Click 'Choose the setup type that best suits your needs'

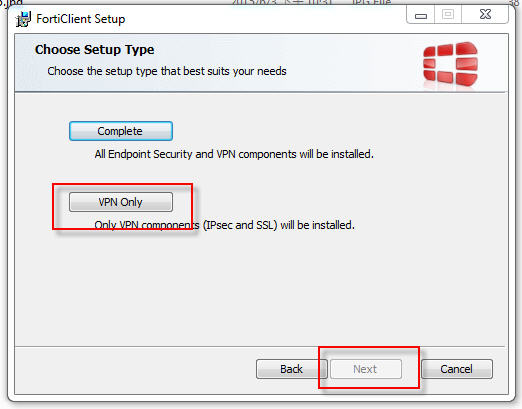pos(167,71)
